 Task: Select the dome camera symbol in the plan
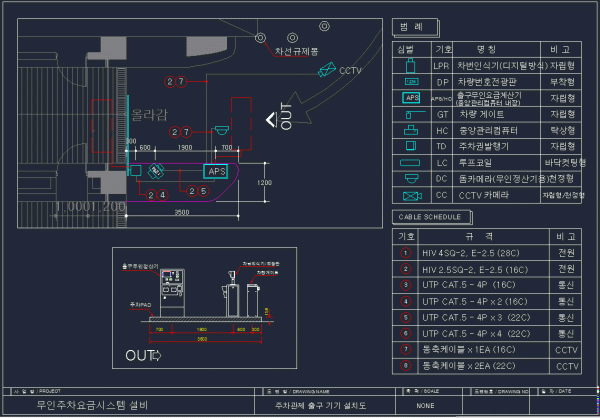click(x=222, y=129)
